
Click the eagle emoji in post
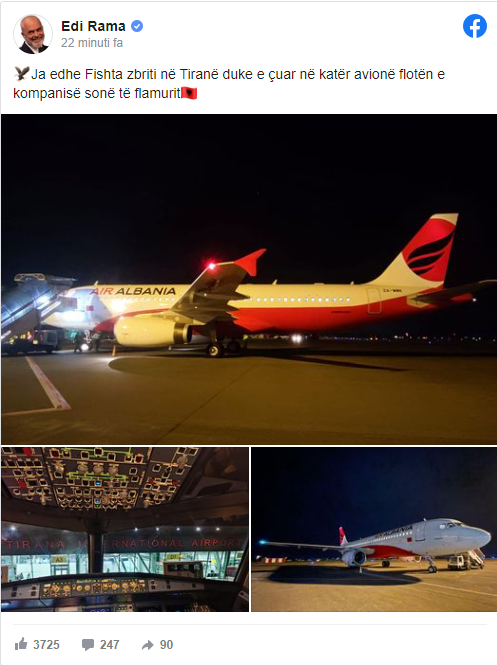[21, 73]
